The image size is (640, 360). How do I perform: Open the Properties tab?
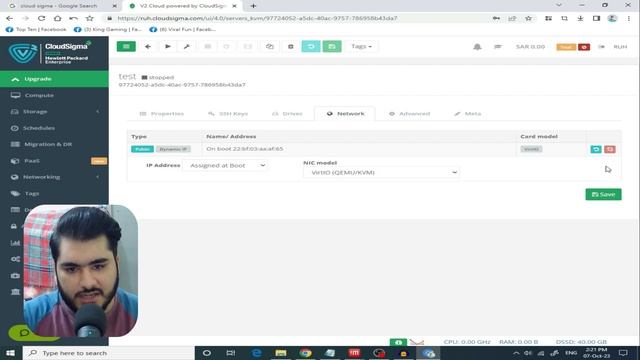pyautogui.click(x=162, y=114)
